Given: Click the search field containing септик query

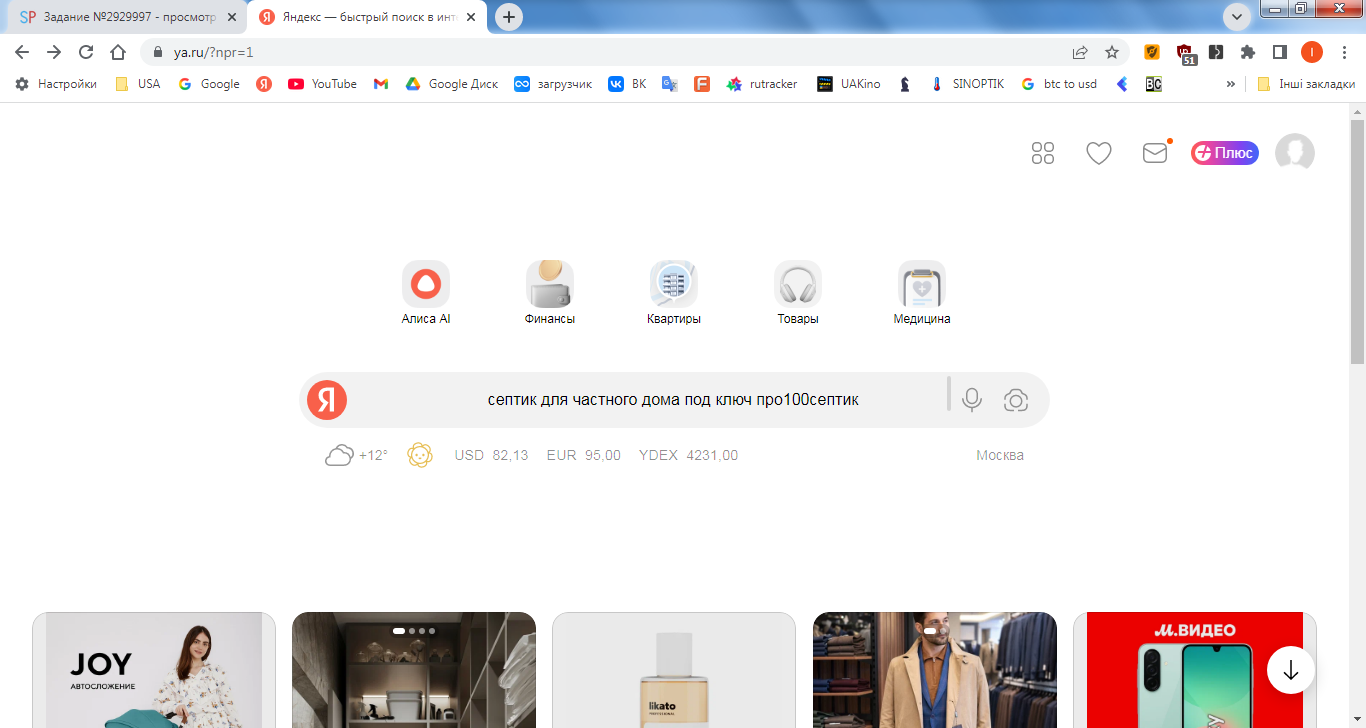Looking at the screenshot, I should click(673, 400).
